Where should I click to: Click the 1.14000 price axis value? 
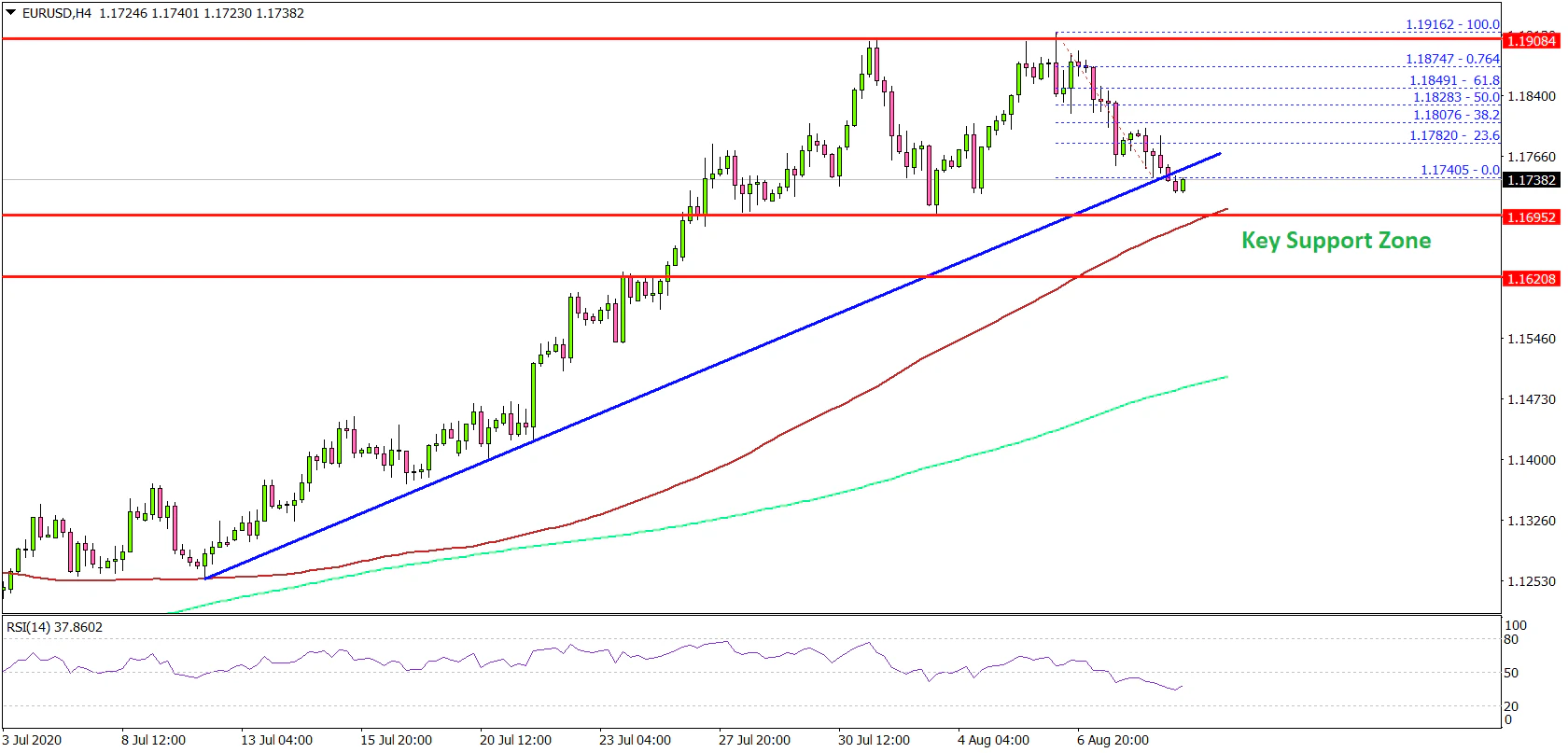(x=1532, y=460)
